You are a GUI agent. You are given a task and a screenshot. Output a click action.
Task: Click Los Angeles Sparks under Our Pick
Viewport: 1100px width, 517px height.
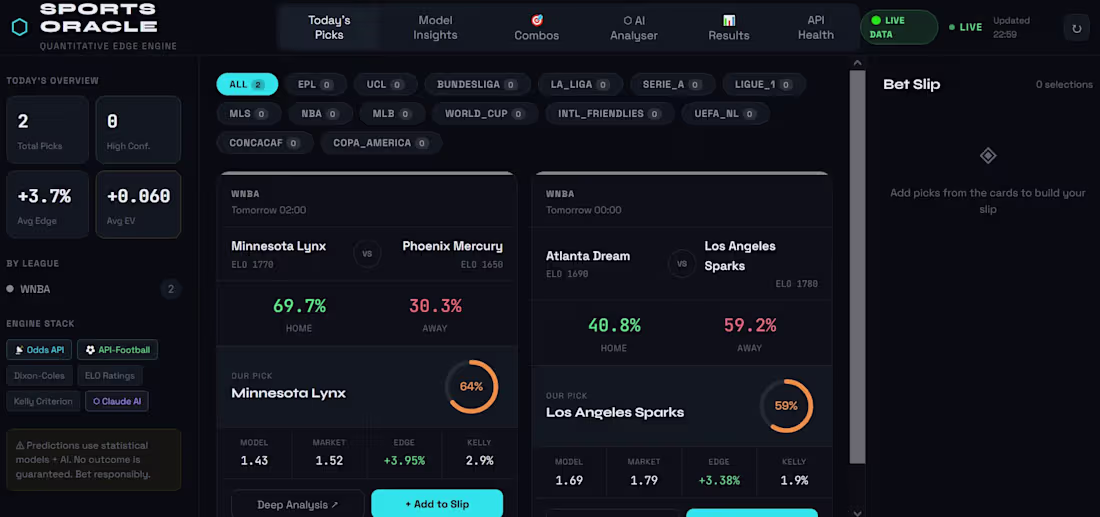615,412
